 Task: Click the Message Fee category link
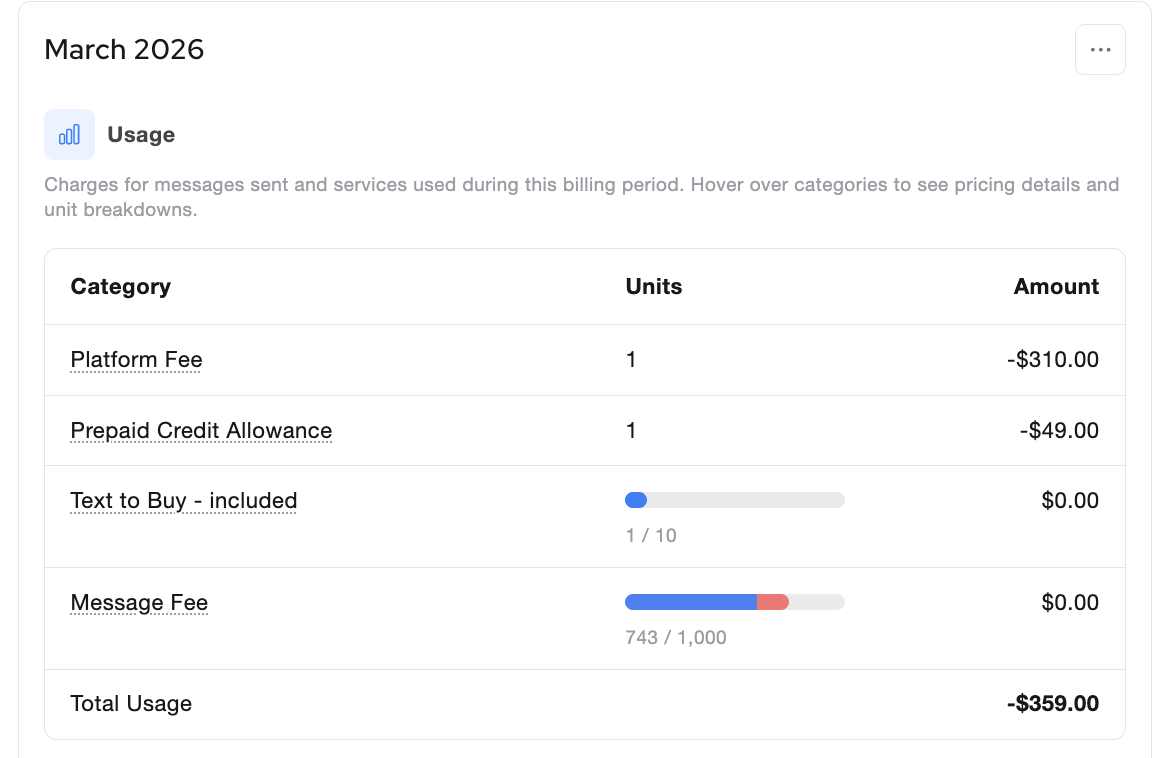coord(139,603)
